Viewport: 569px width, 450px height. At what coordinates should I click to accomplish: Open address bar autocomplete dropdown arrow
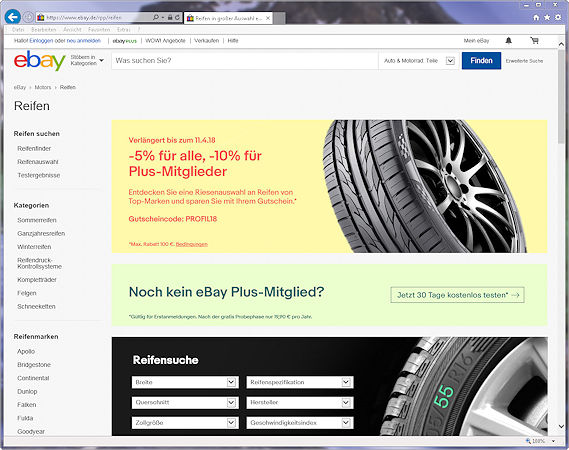click(x=163, y=17)
